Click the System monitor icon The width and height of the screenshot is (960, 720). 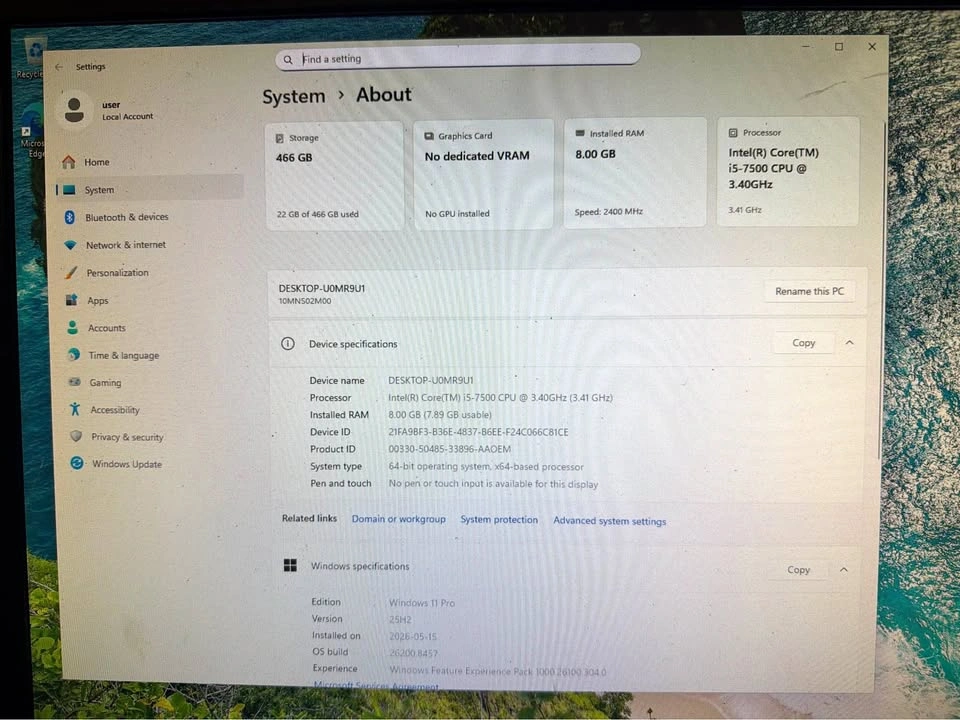pos(69,190)
